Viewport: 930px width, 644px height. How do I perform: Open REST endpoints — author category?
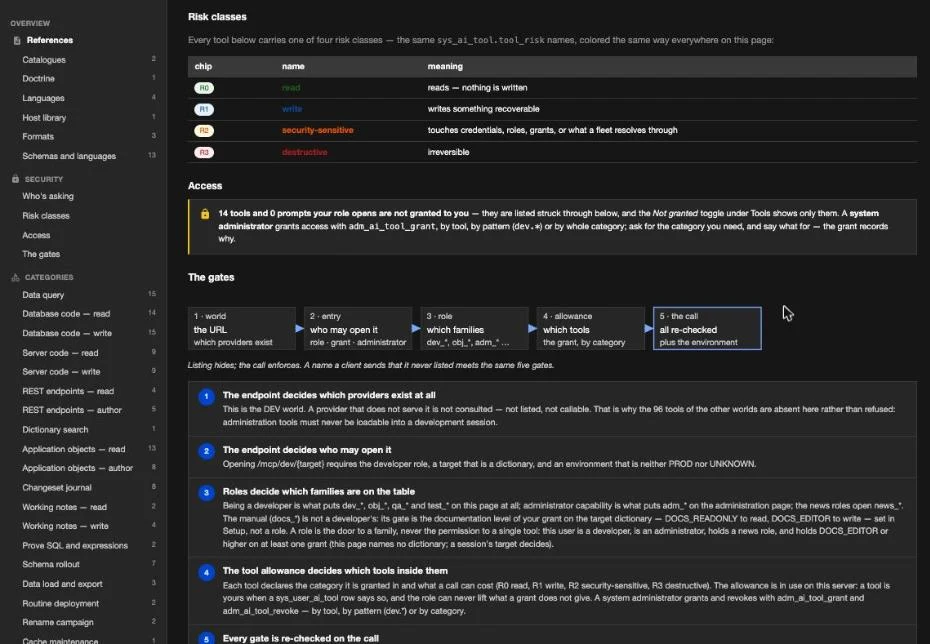[x=72, y=410]
